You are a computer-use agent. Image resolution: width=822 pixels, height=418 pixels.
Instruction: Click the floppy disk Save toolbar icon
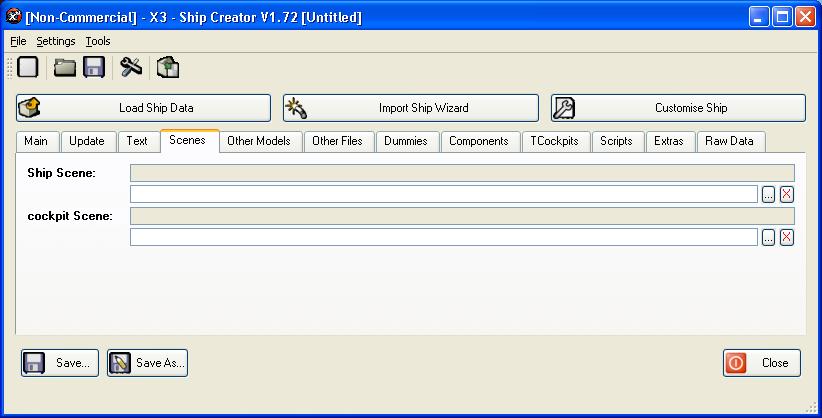click(x=94, y=67)
